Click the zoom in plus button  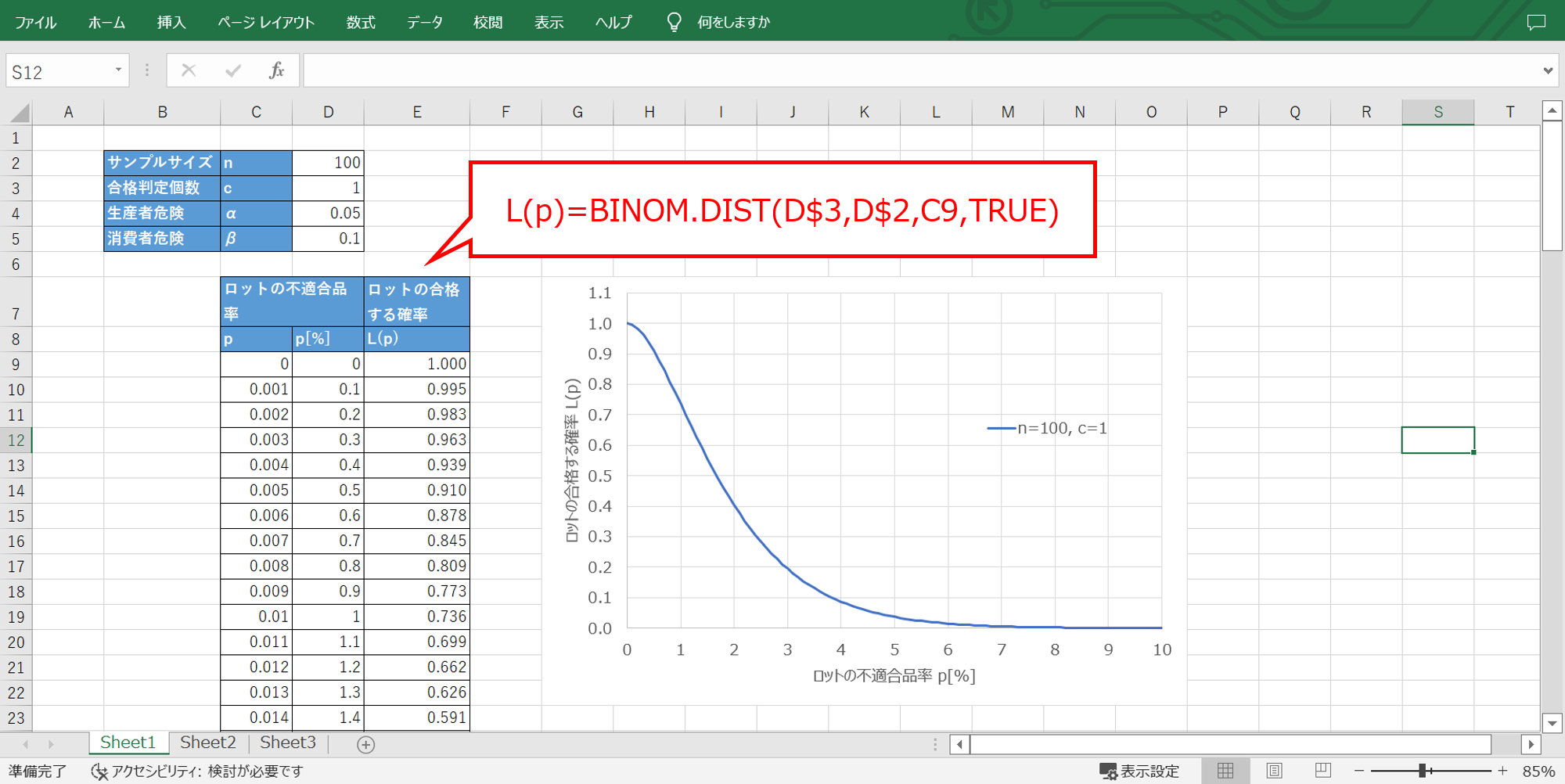1502,771
